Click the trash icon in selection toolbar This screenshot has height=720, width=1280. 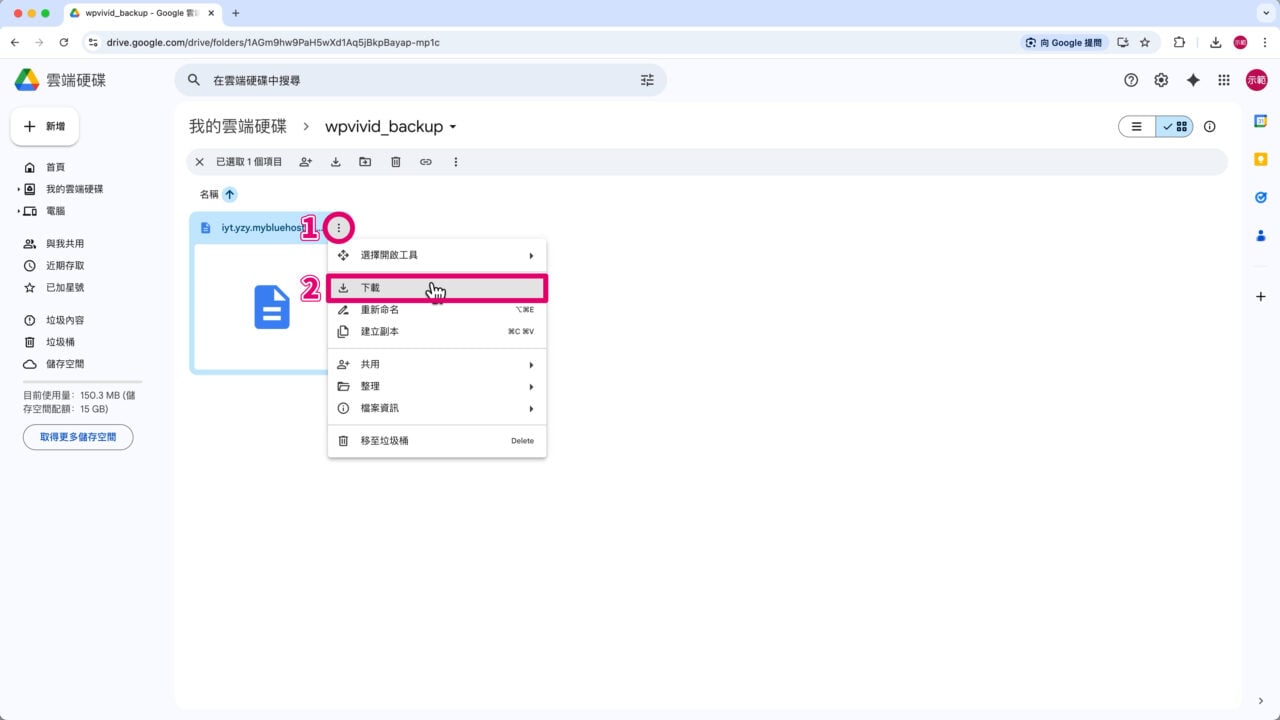(396, 162)
